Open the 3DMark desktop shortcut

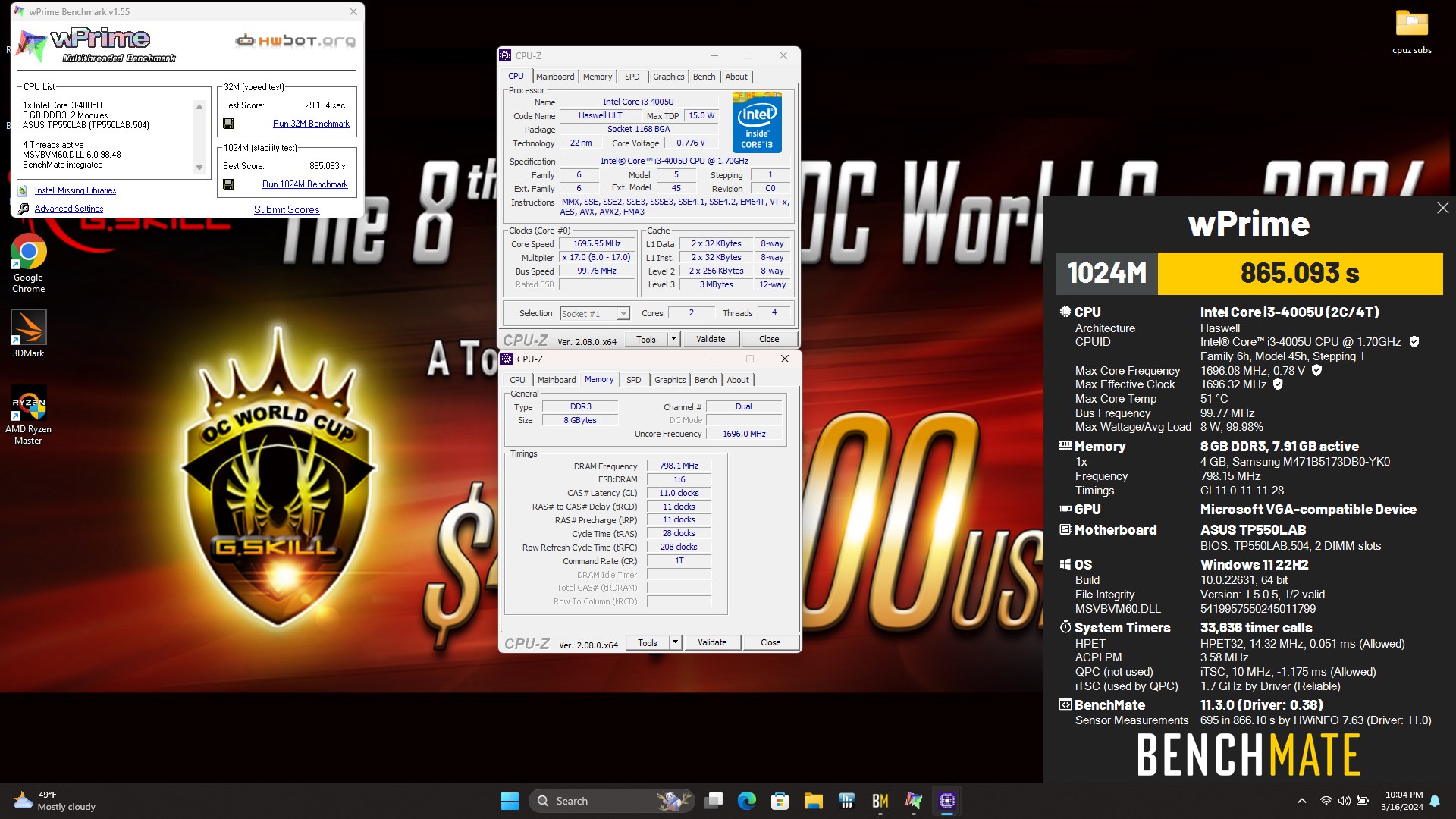28,334
